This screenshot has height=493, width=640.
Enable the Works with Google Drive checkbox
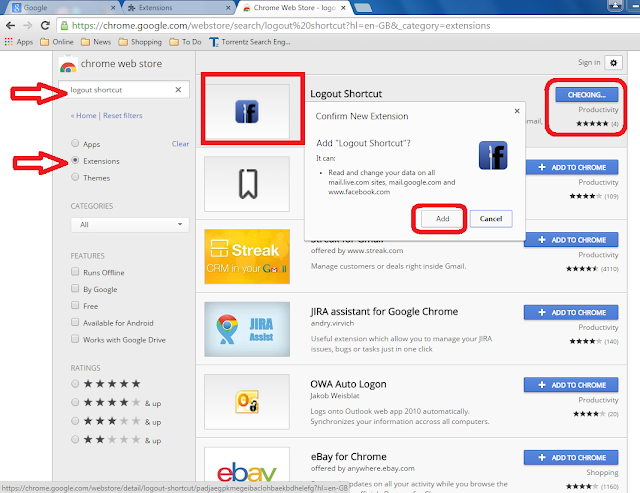coord(75,339)
